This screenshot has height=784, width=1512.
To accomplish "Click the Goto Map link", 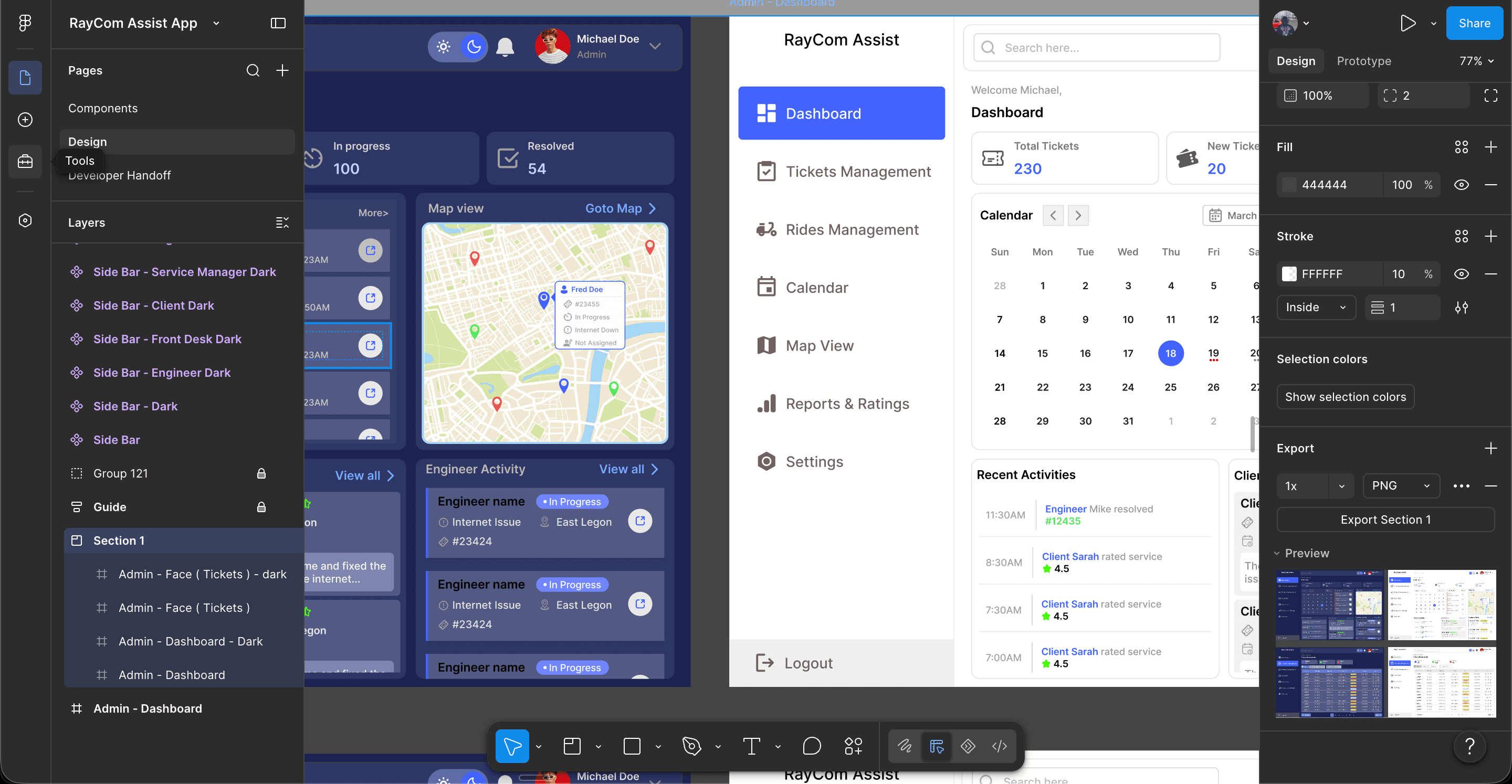I will (x=621, y=208).
